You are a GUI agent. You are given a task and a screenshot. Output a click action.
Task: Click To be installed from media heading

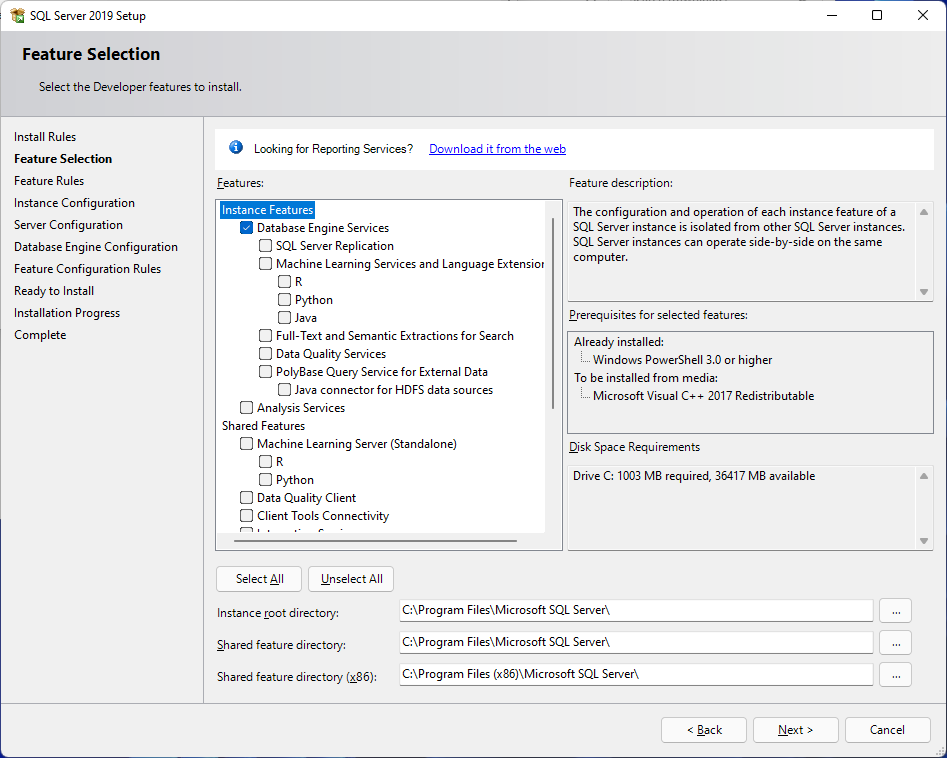tap(646, 378)
